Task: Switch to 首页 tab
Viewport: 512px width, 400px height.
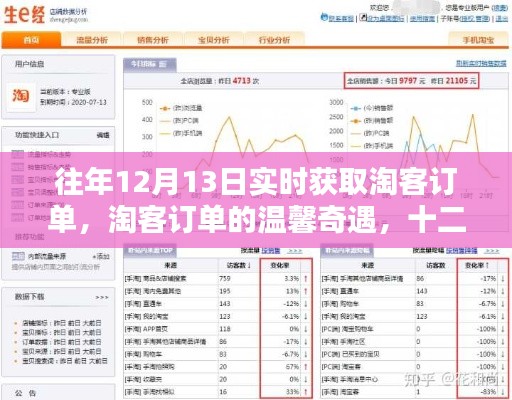Action: [31, 40]
